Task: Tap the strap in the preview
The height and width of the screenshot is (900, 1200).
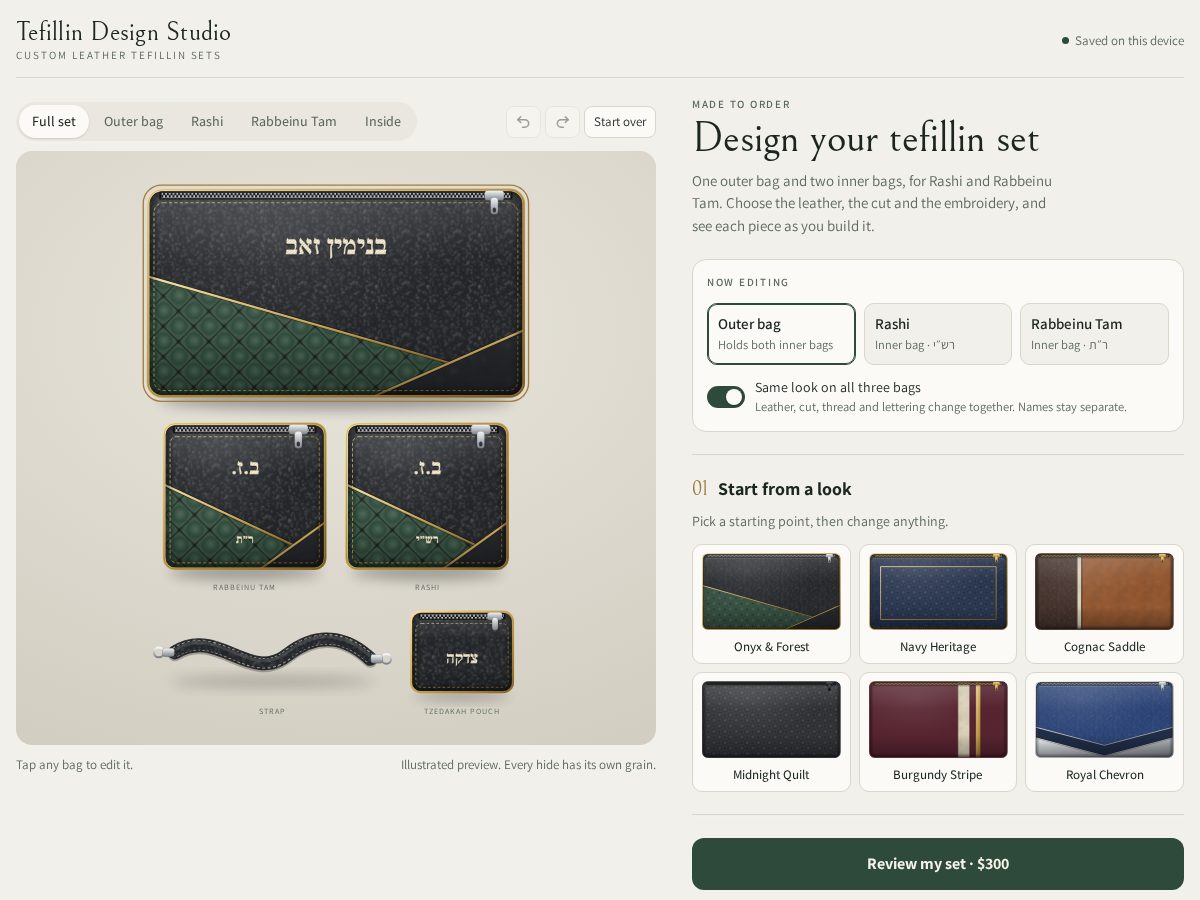Action: [272, 652]
